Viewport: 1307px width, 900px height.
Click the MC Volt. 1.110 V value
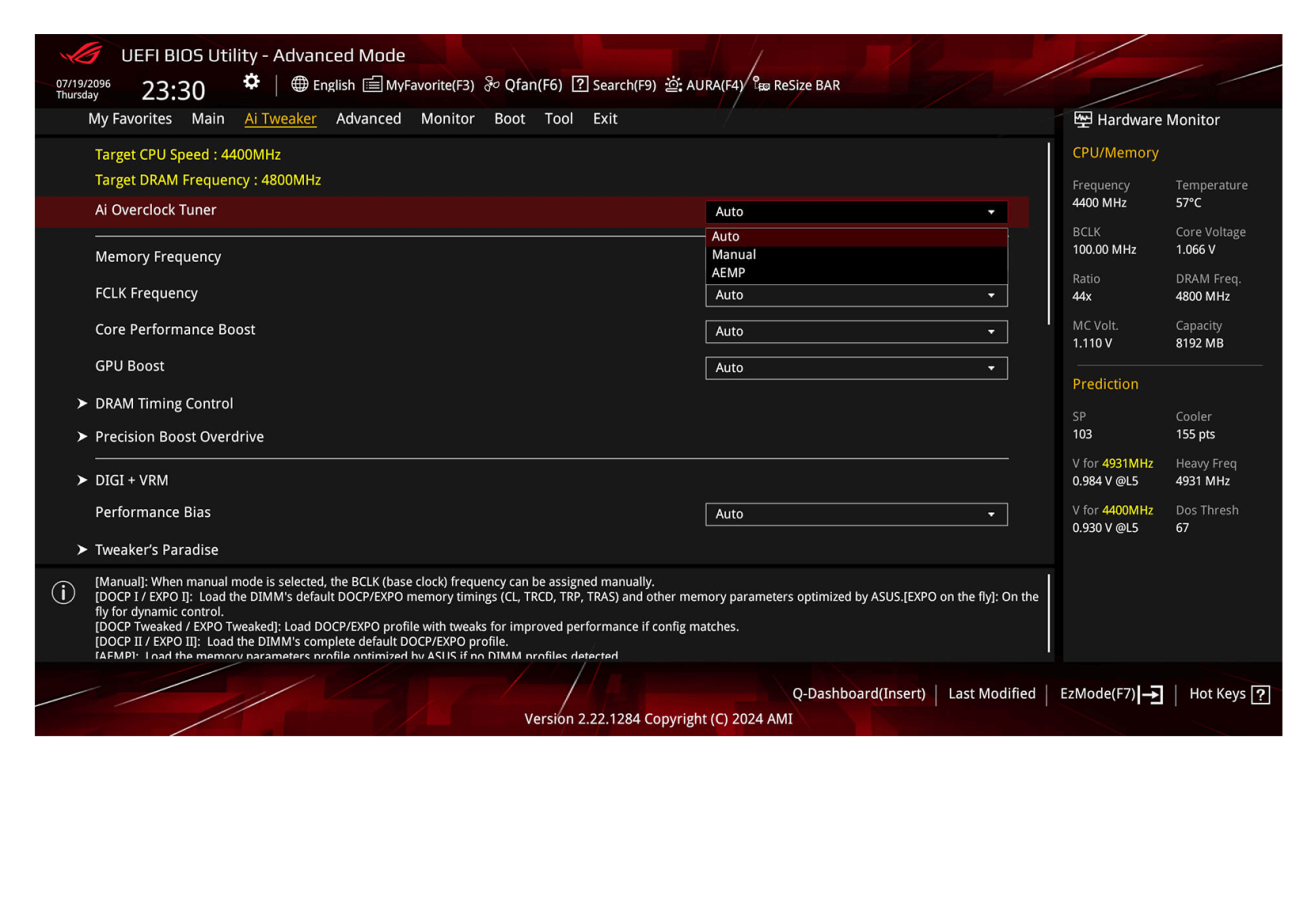(x=1092, y=343)
